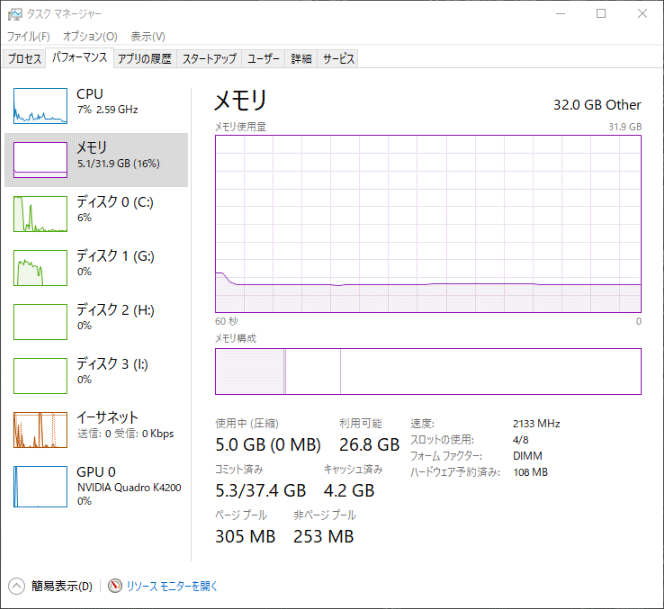
Task: Click the Task Manager app icon in title bar
Action: [15, 14]
